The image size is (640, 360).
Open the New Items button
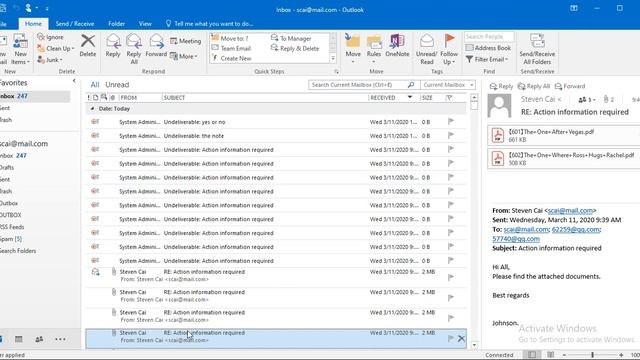point(20,49)
